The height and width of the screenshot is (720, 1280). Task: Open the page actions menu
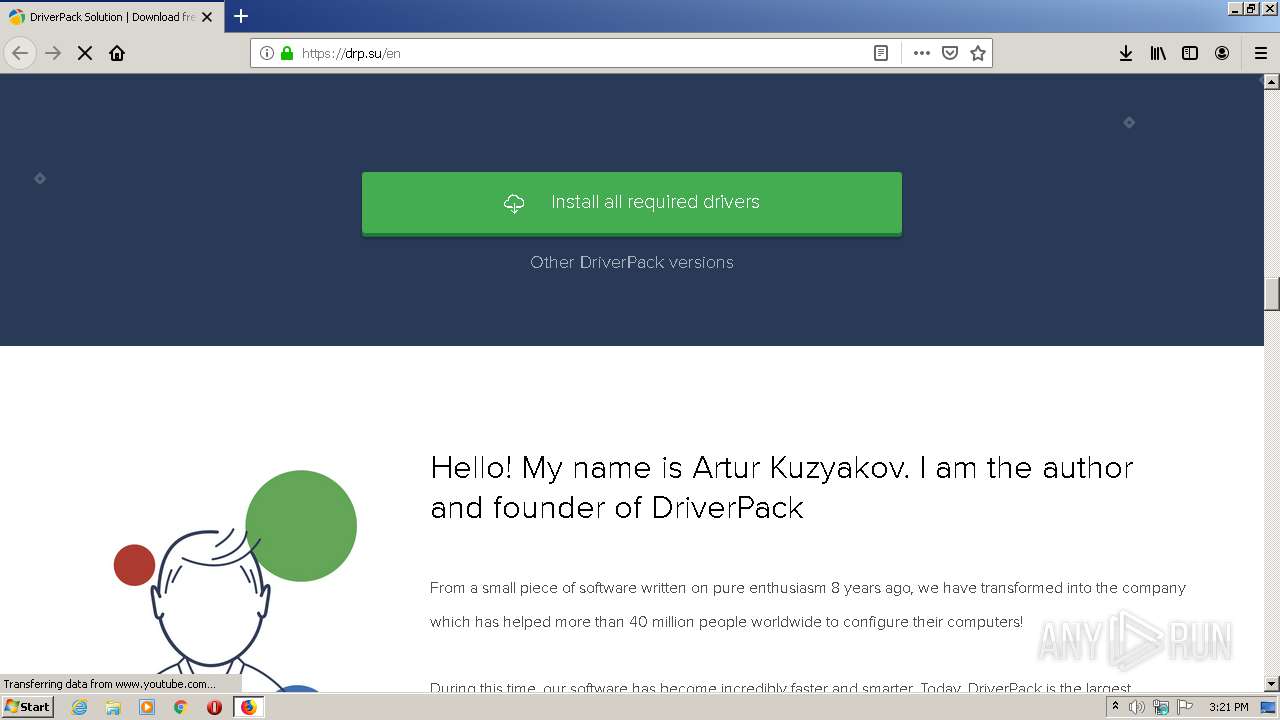point(922,53)
